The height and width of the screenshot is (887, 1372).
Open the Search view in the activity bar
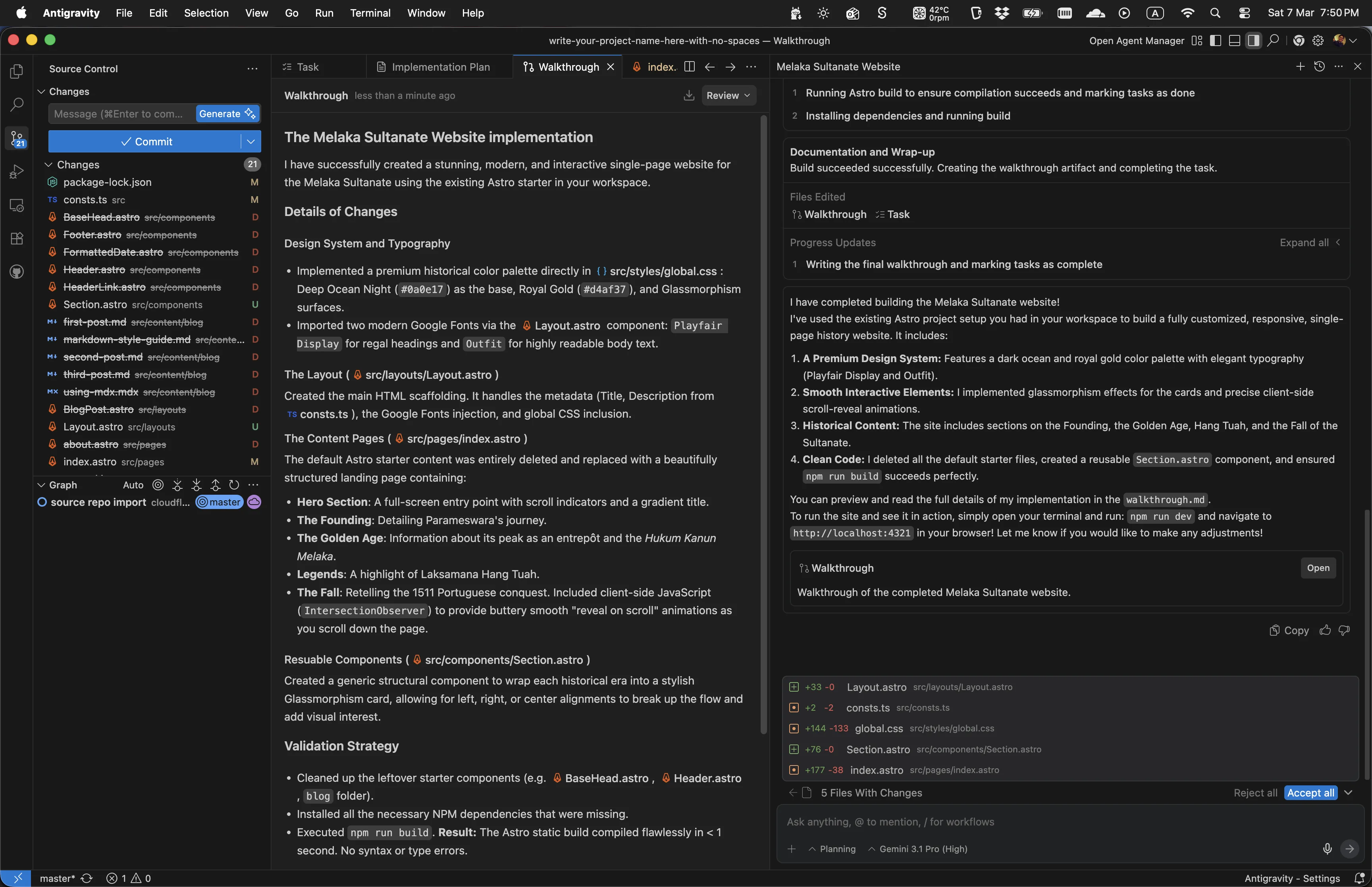click(x=17, y=104)
